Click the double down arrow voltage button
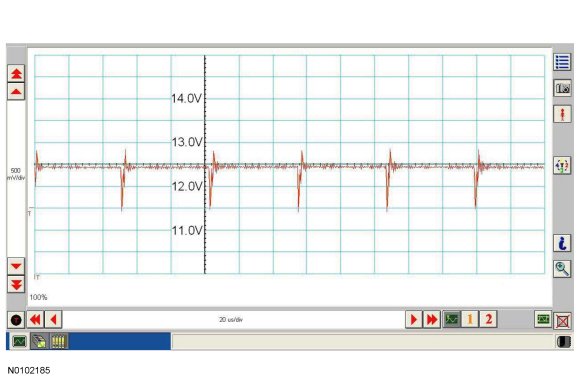This screenshot has height=380, width=580. click(16, 285)
